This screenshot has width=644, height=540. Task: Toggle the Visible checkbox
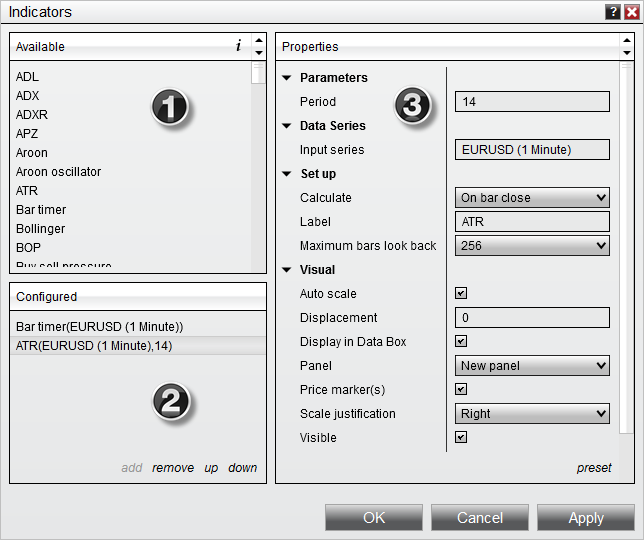coord(461,437)
